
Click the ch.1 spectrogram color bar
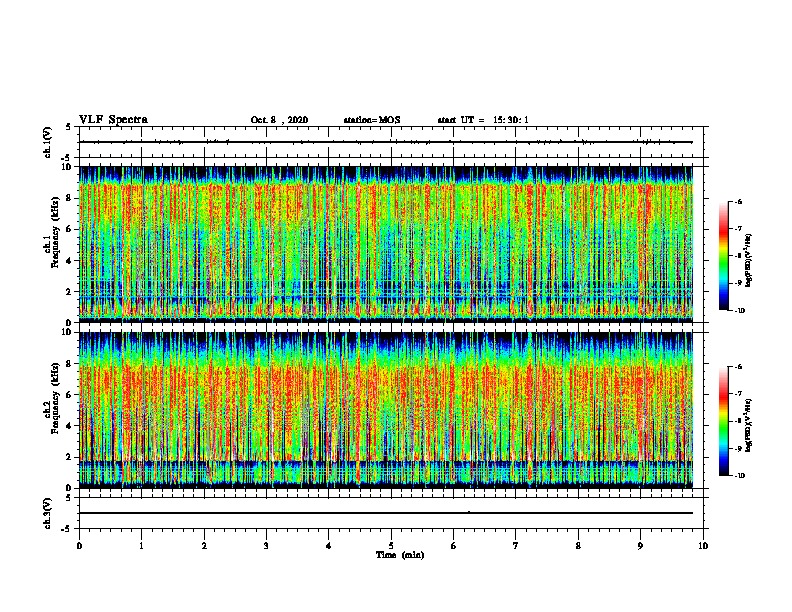(723, 256)
